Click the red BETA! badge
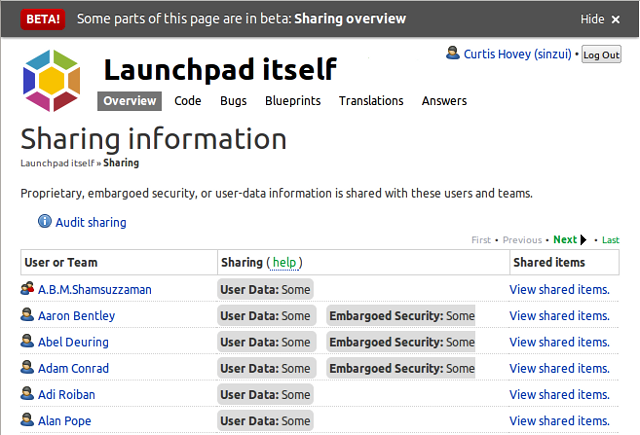The height and width of the screenshot is (435, 640). point(43,19)
